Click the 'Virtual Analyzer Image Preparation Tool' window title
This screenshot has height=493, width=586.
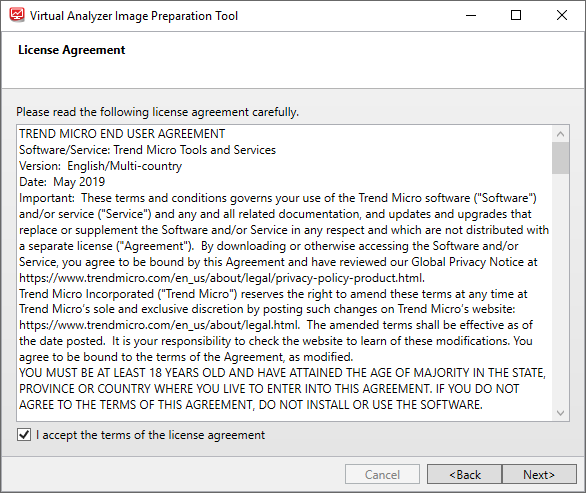(134, 16)
